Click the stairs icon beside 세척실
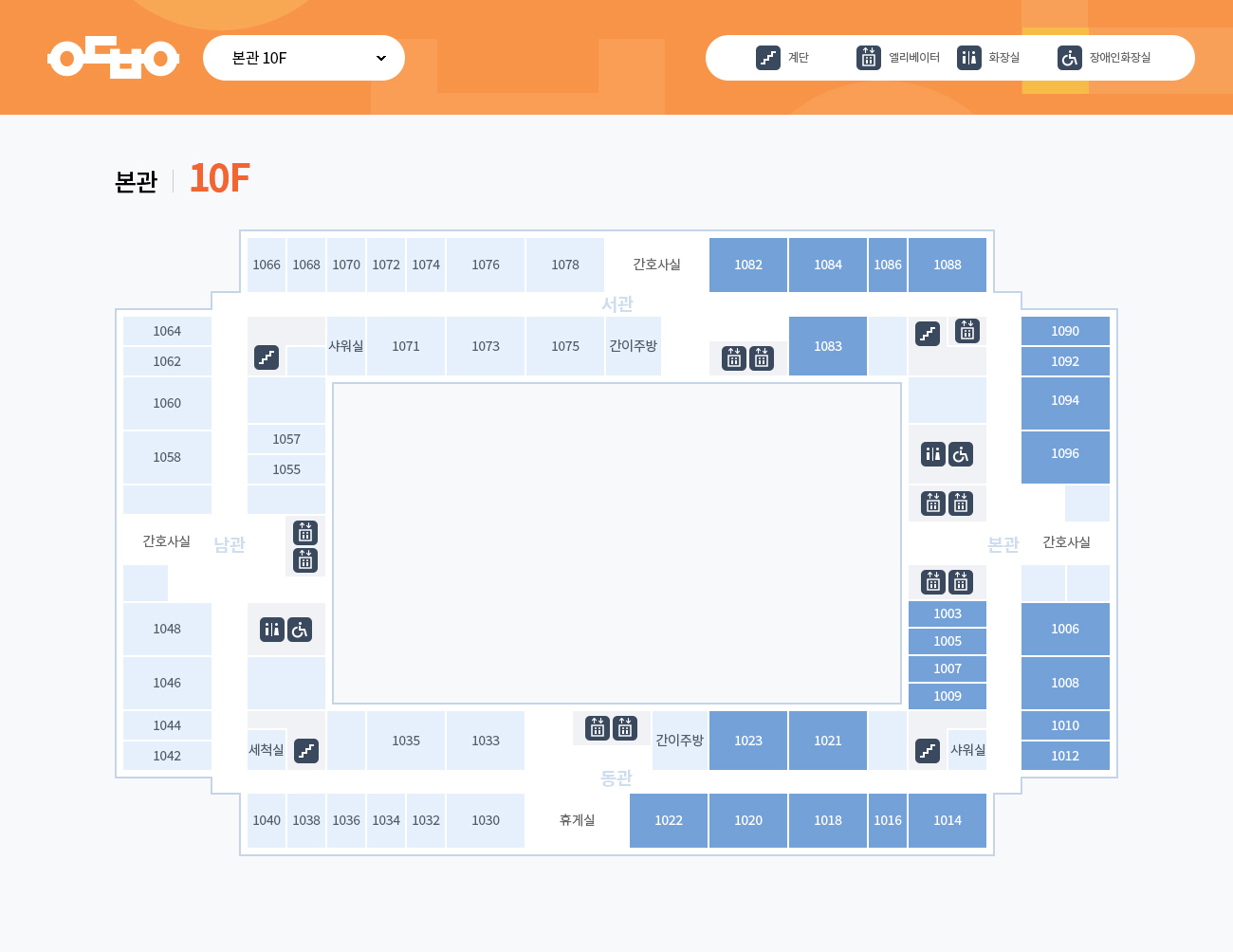 (x=306, y=751)
